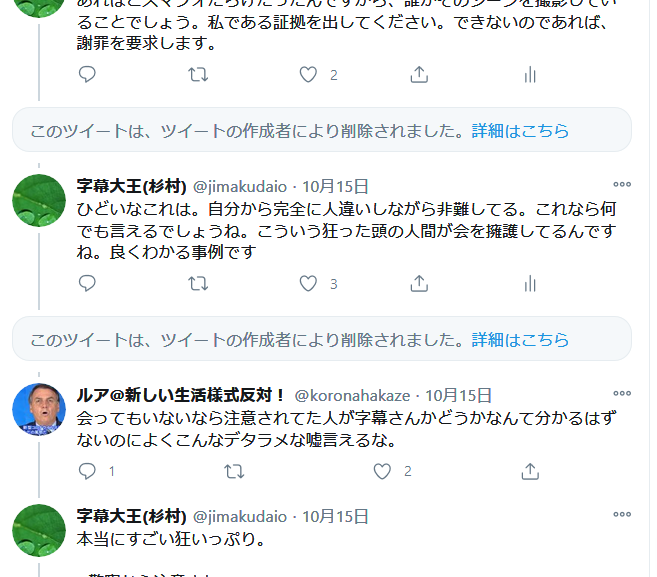The width and height of the screenshot is (657, 577).
Task: Click 詳細はこちら link in first deleted notice
Action: 520,131
